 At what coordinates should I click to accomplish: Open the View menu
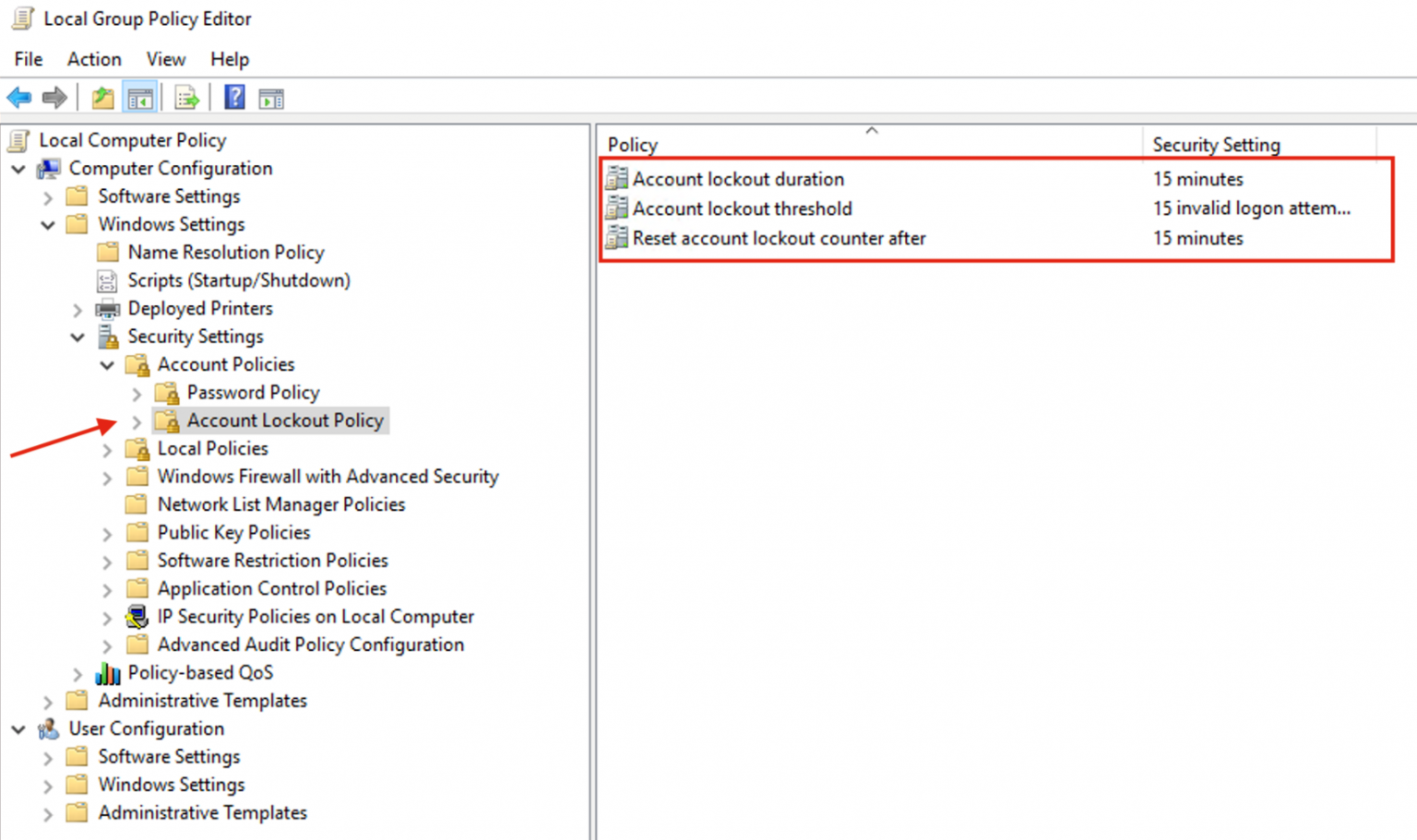point(165,59)
